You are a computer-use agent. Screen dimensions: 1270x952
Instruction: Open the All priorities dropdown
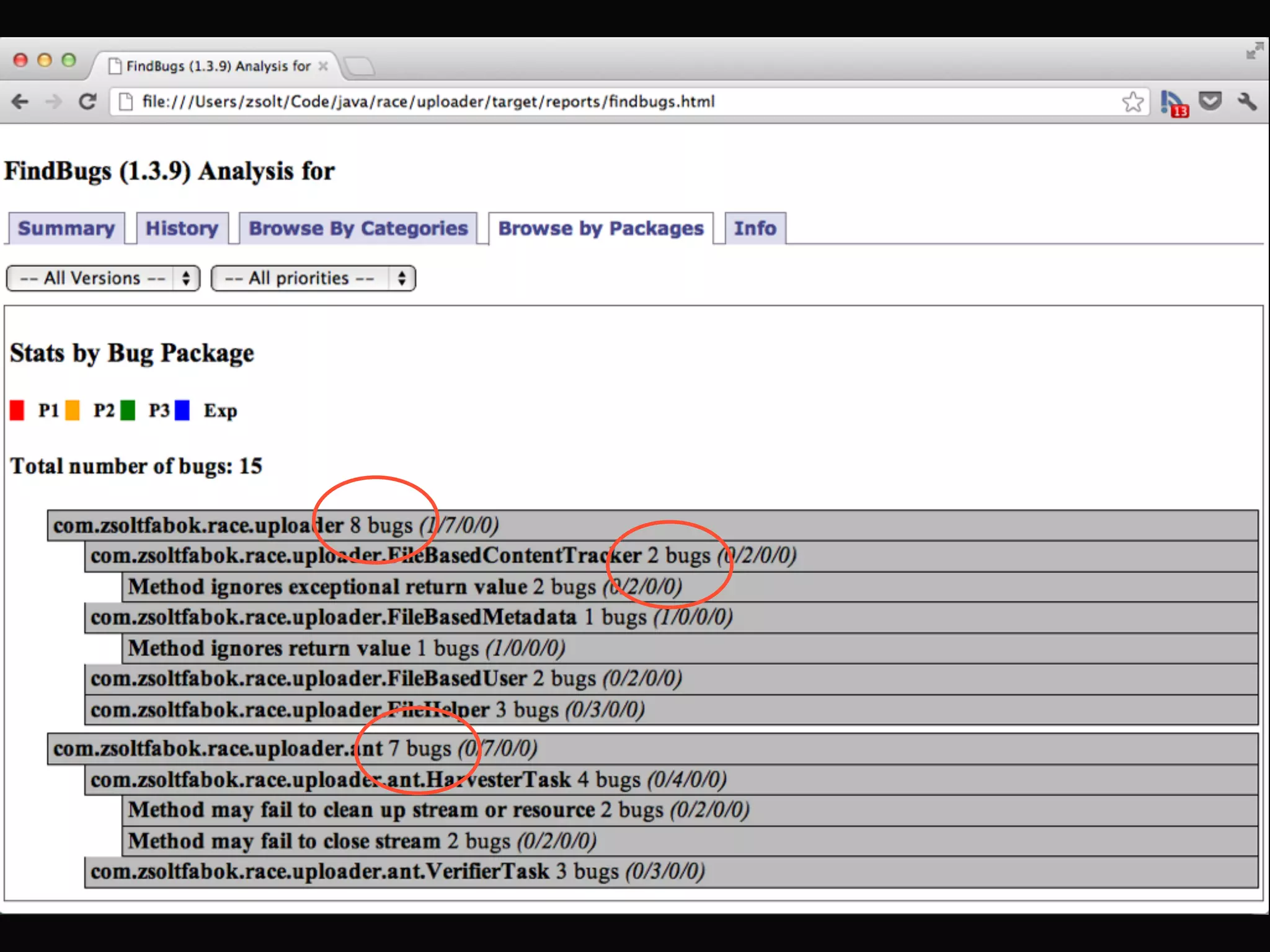(313, 278)
